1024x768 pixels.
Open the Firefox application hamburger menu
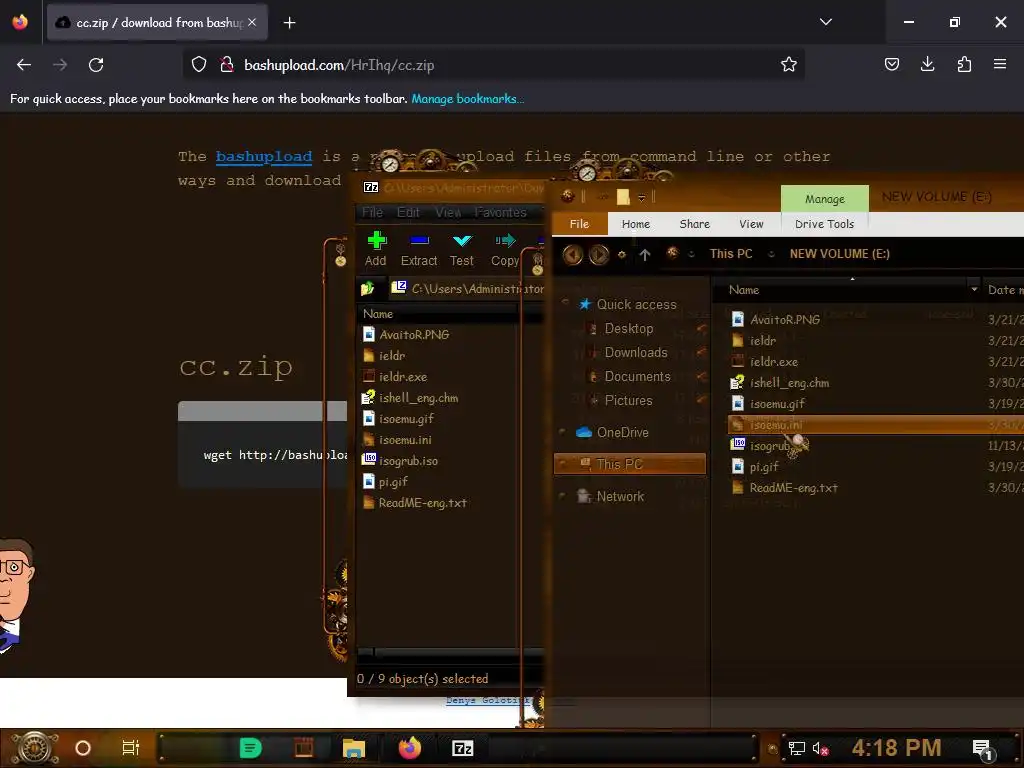[1000, 64]
